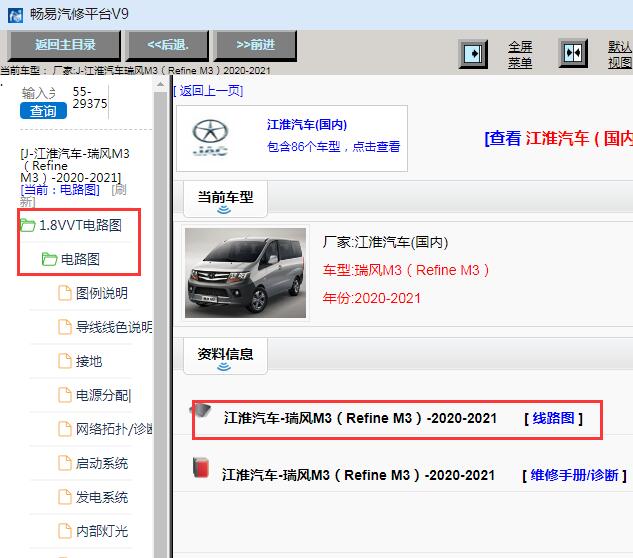Open the 启动系统 tree item
Screen dimensions: 633x558
point(102,463)
